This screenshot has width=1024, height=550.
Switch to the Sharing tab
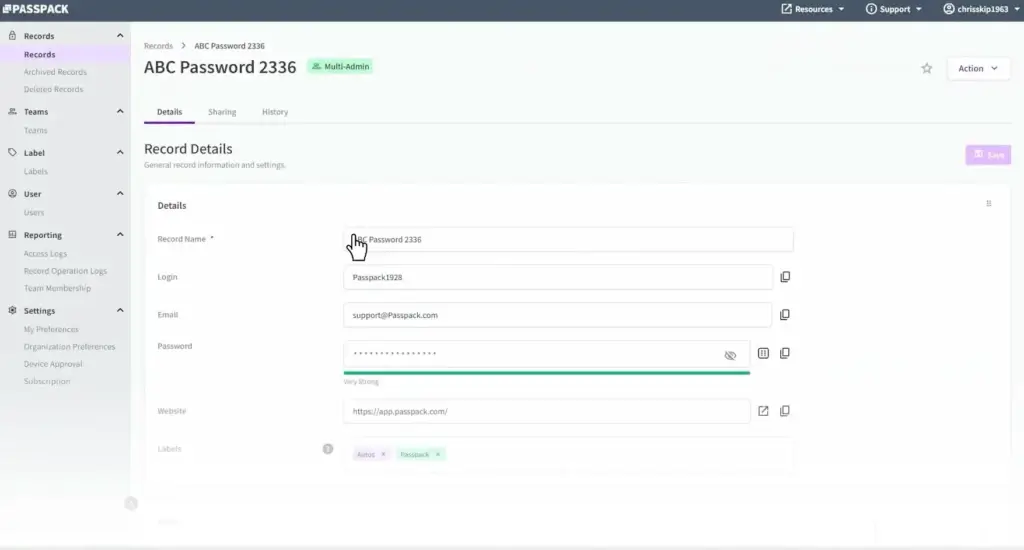click(x=222, y=112)
